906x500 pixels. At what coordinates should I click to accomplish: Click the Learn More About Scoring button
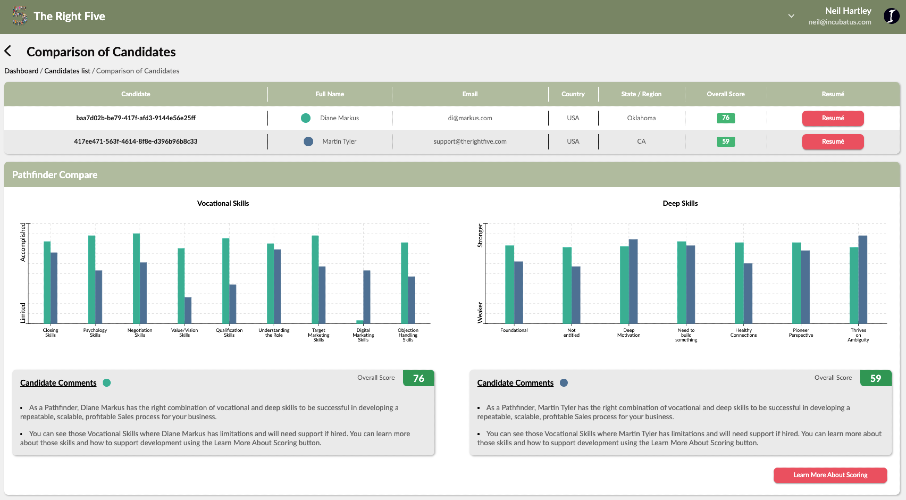click(830, 475)
